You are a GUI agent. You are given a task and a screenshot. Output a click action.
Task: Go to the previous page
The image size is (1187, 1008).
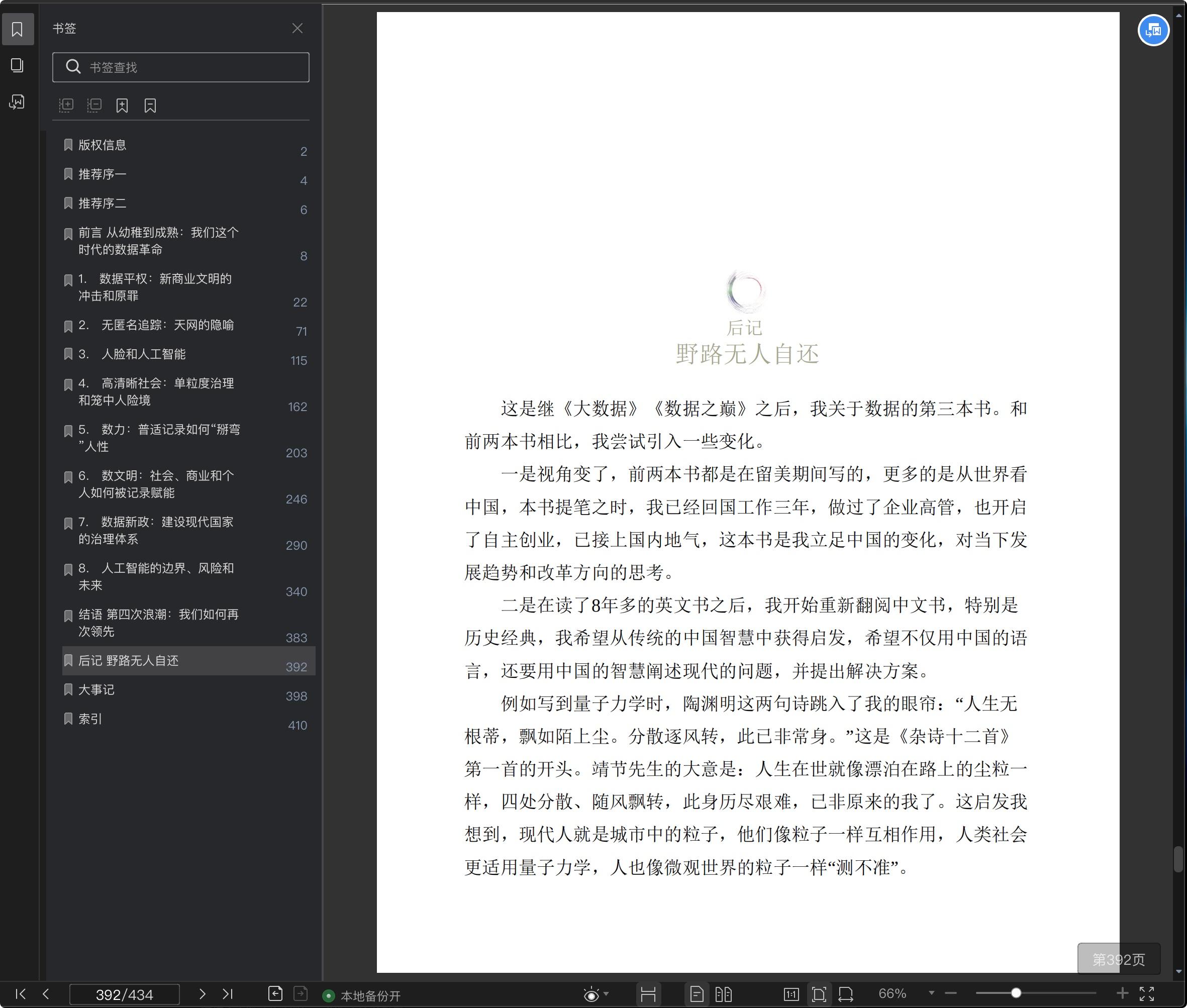point(46,994)
